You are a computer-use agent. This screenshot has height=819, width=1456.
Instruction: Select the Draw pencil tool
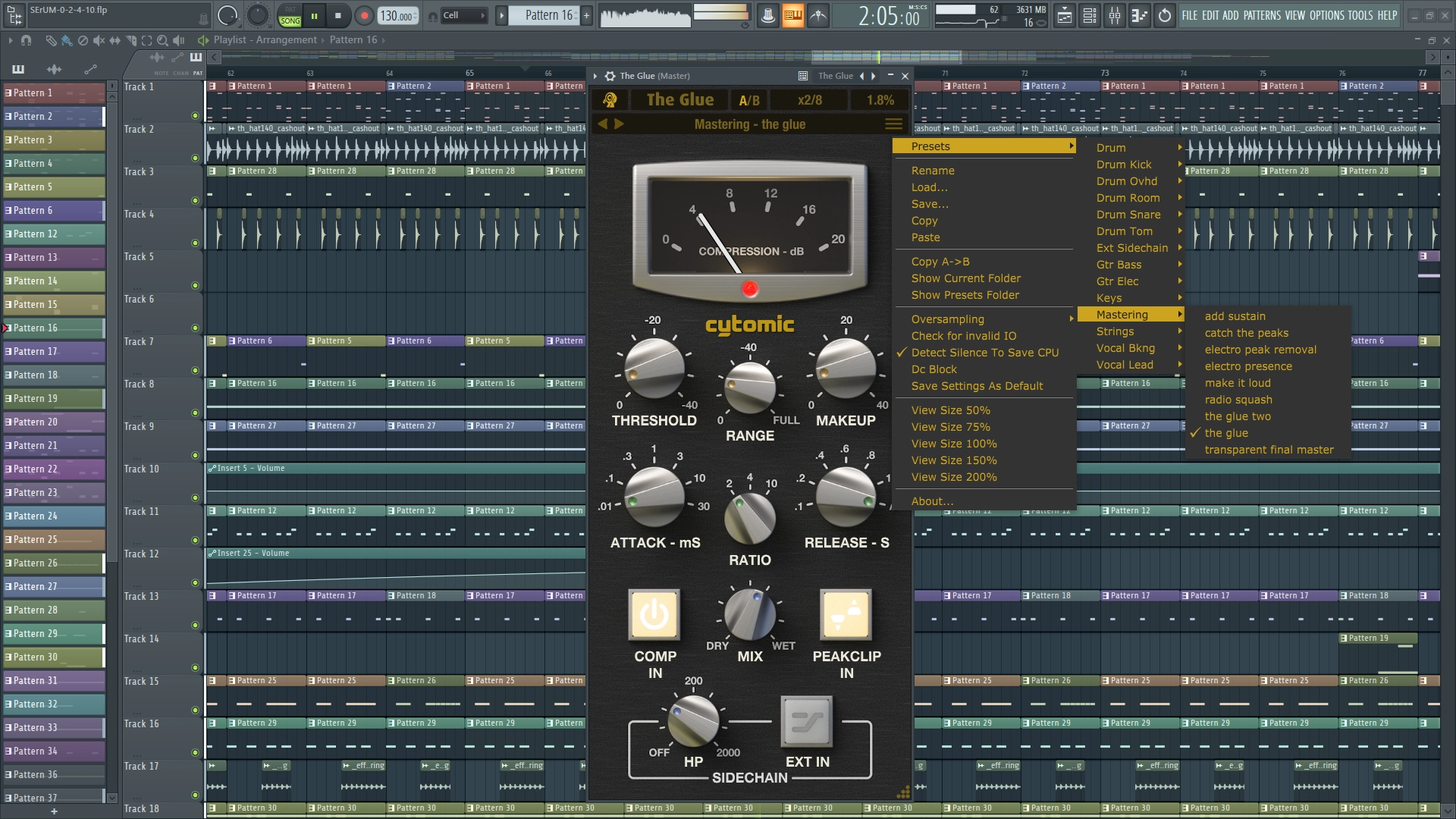51,40
